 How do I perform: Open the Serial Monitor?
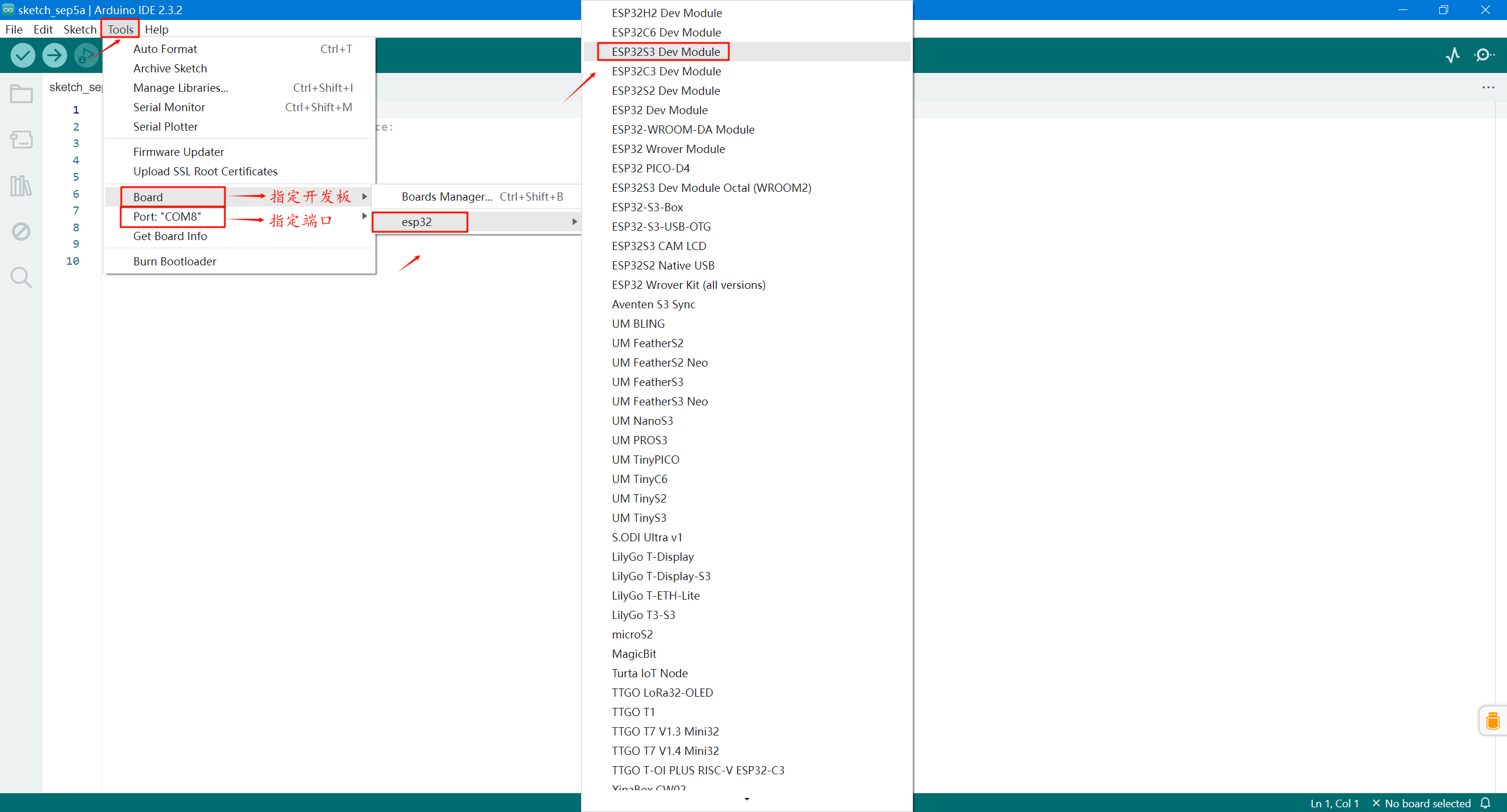click(x=169, y=107)
